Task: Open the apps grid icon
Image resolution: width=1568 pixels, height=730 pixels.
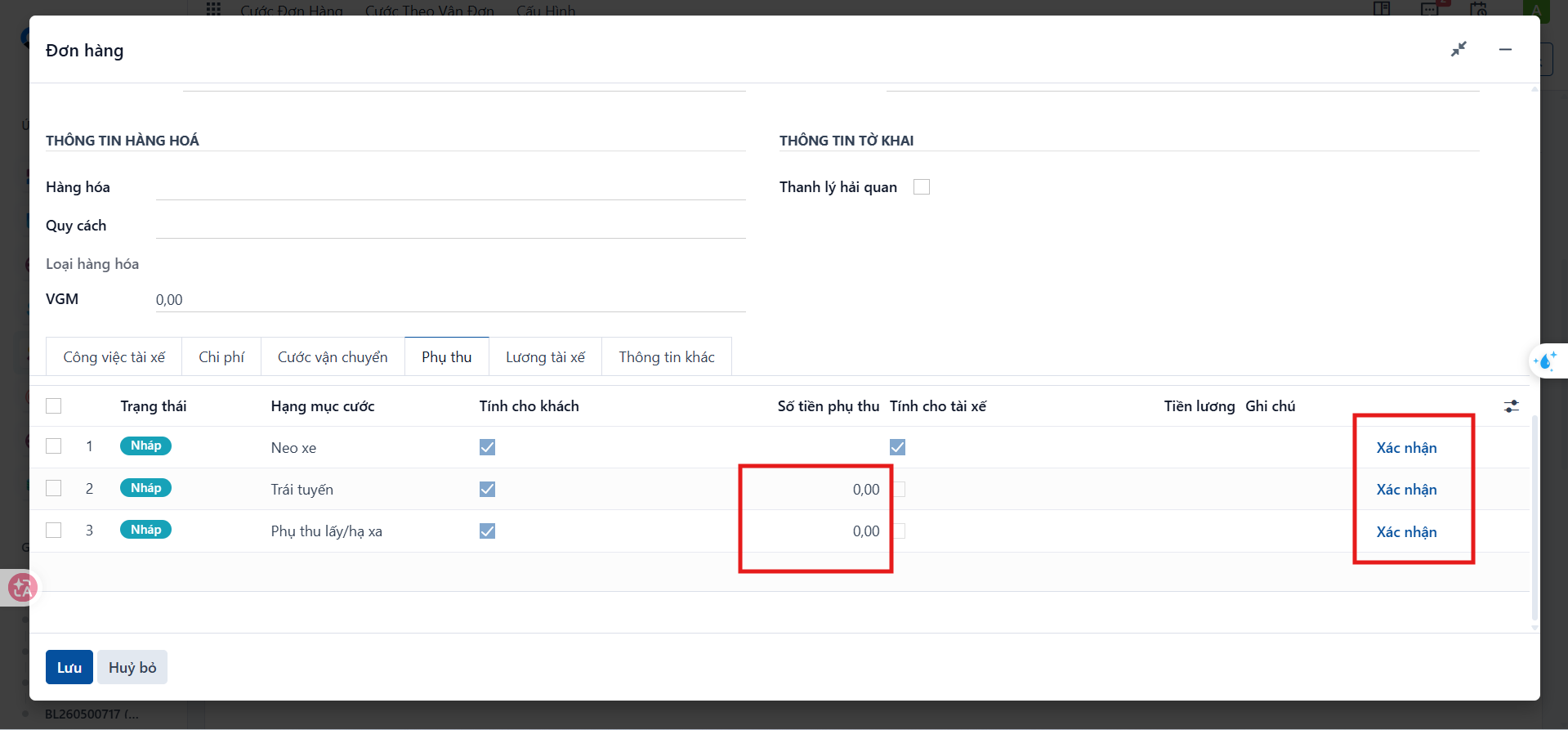Action: pos(213,9)
